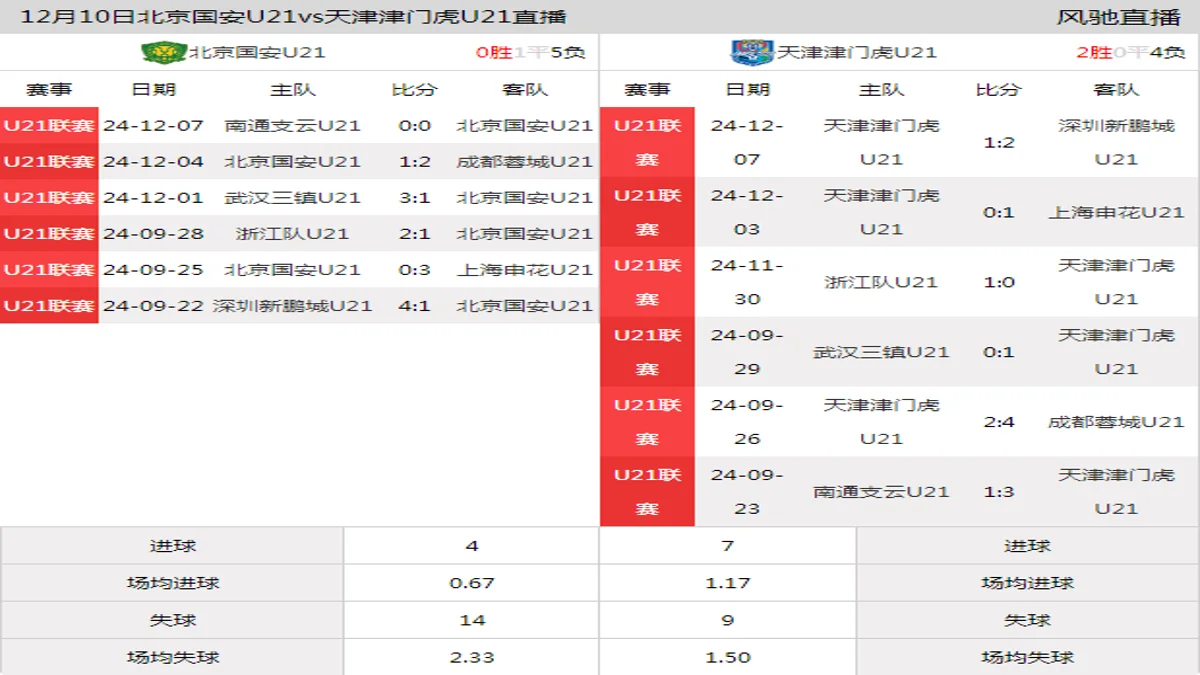Click the goals value 4 in stats table
The width and height of the screenshot is (1200, 675).
[472, 546]
